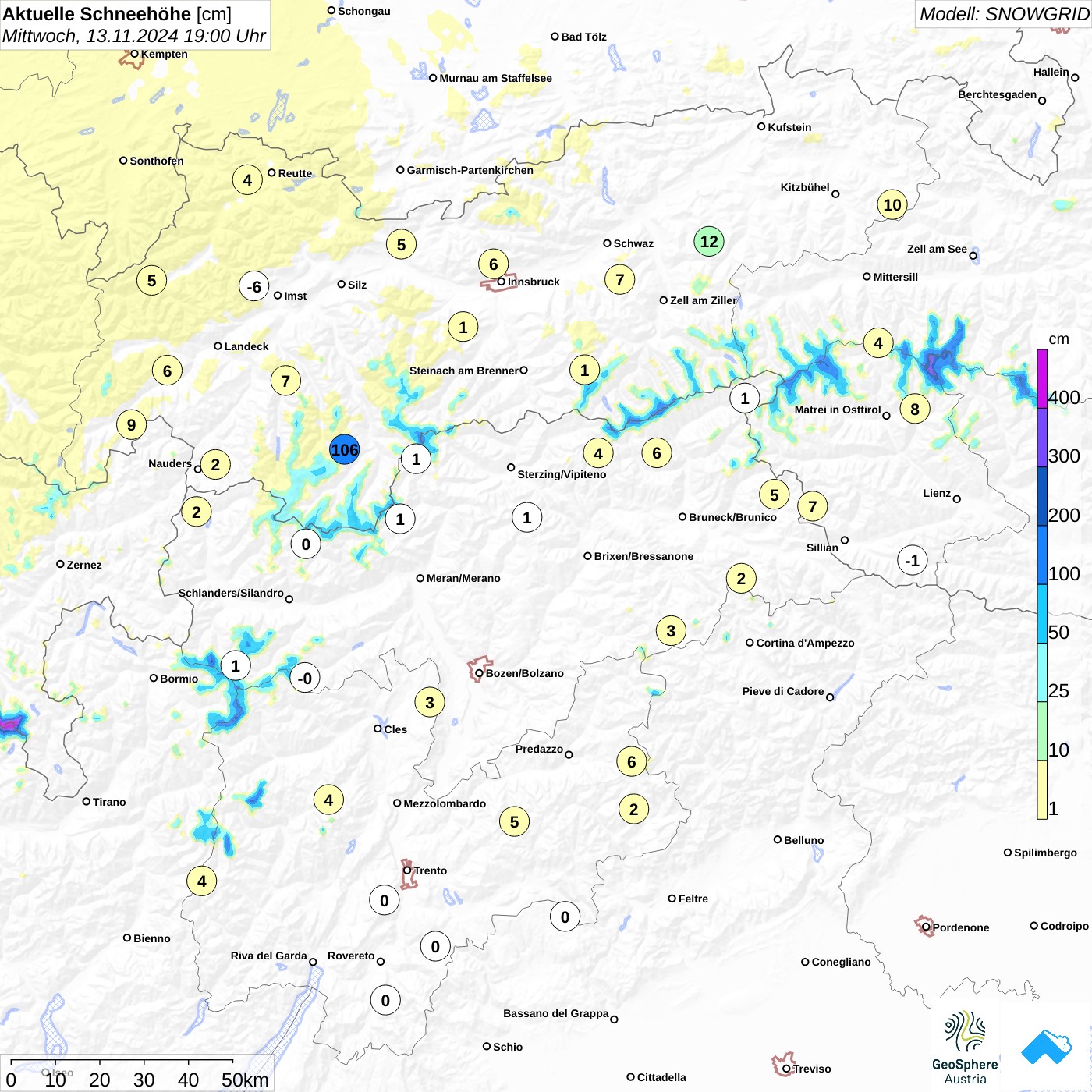Click the Murnau am Staffelsee label
This screenshot has width=1092, height=1092.
[495, 78]
